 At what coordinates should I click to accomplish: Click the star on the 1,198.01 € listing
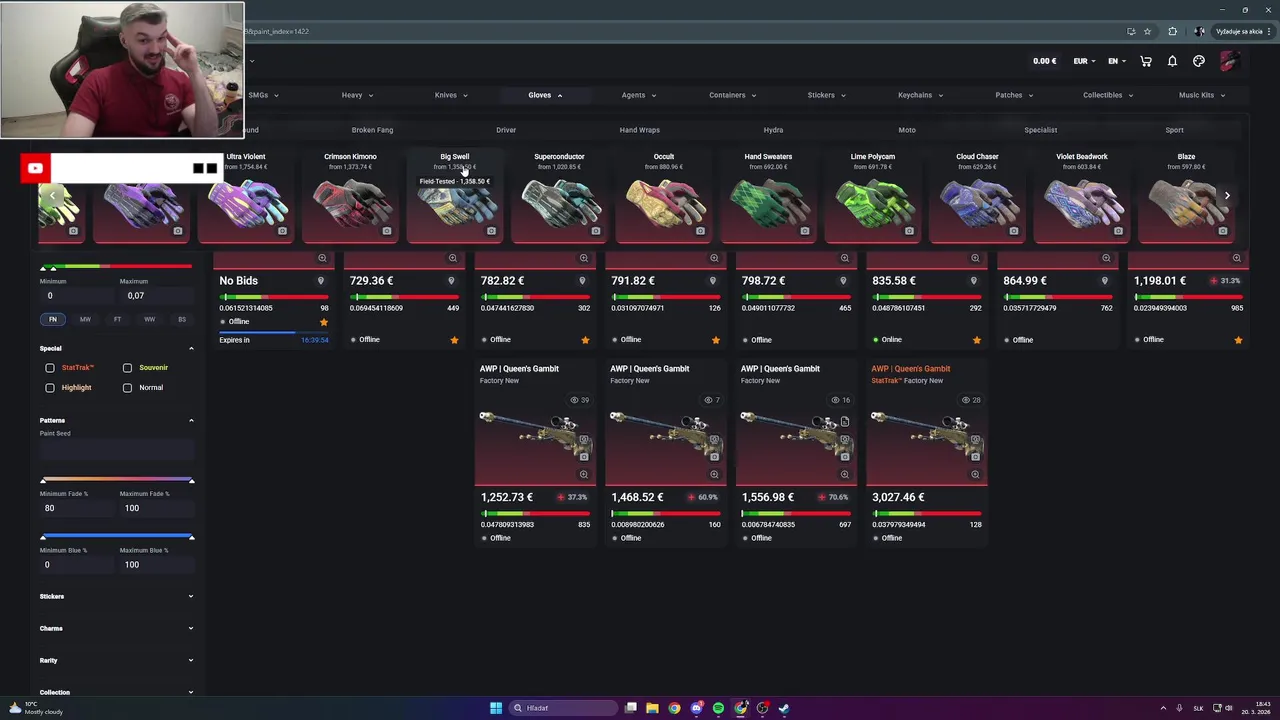[1238, 340]
